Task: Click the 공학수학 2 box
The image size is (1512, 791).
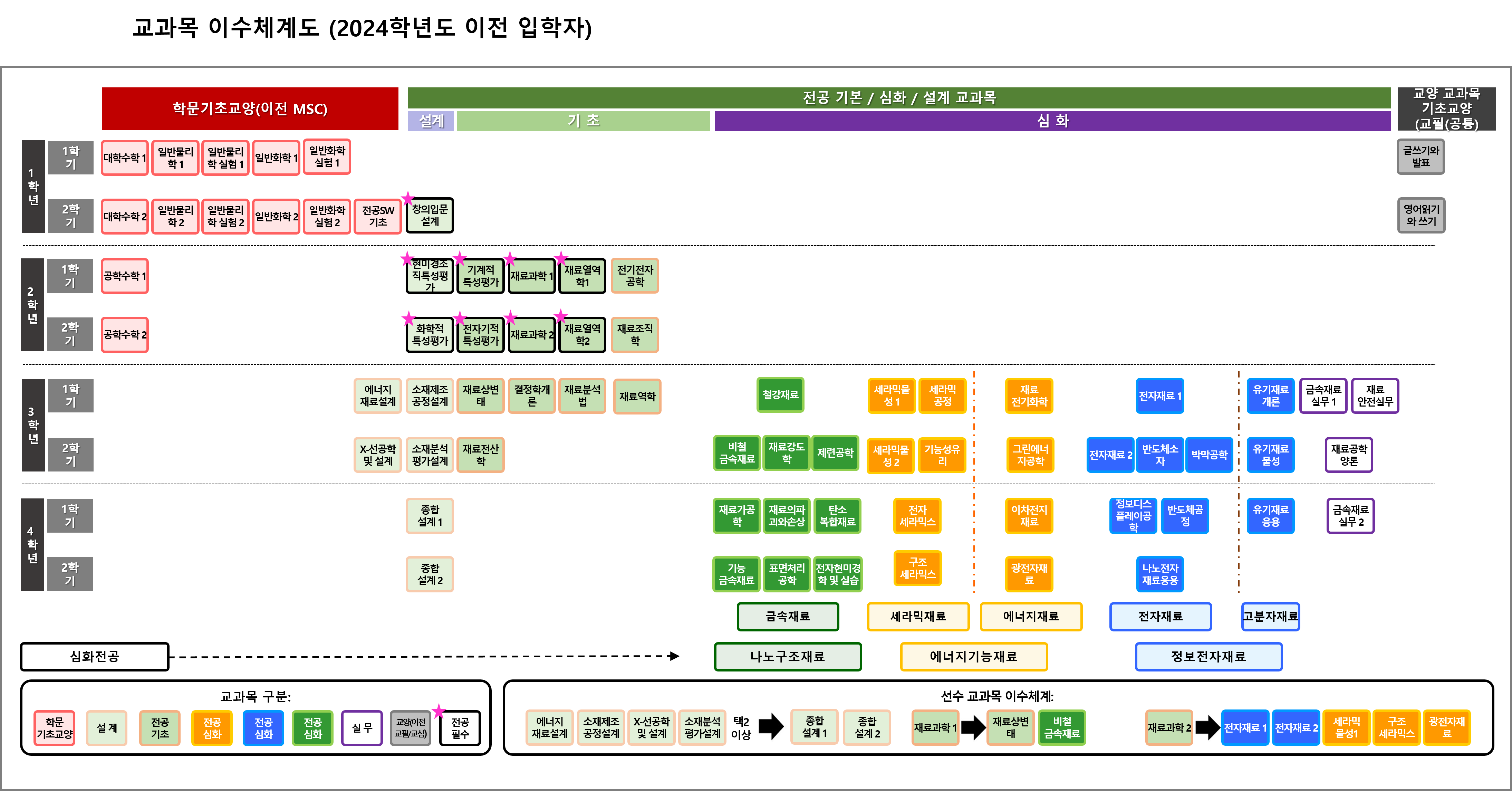Action: click(124, 335)
